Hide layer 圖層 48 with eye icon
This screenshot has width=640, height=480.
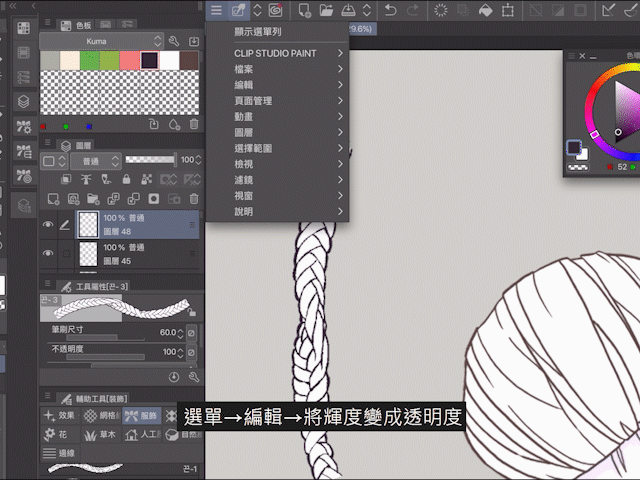(x=47, y=225)
